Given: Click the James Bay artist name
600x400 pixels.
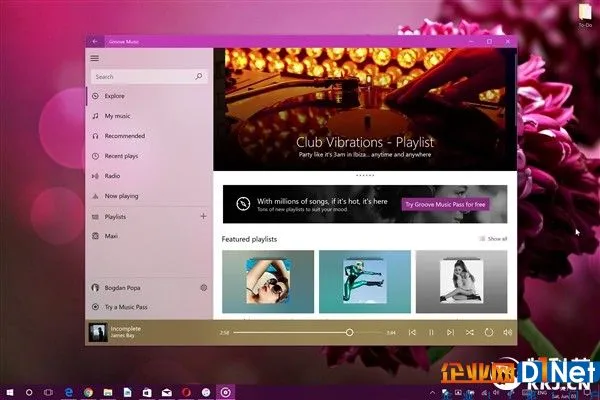Looking at the screenshot, I should pos(122,336).
